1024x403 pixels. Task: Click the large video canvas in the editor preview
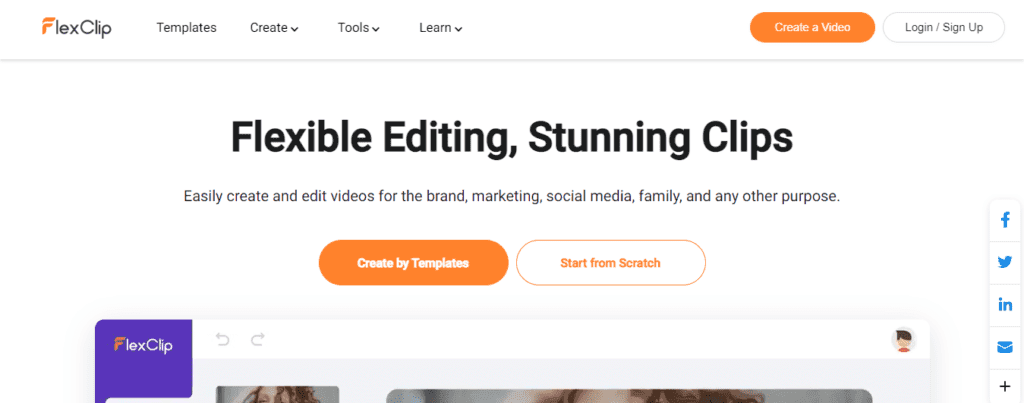[x=629, y=396]
